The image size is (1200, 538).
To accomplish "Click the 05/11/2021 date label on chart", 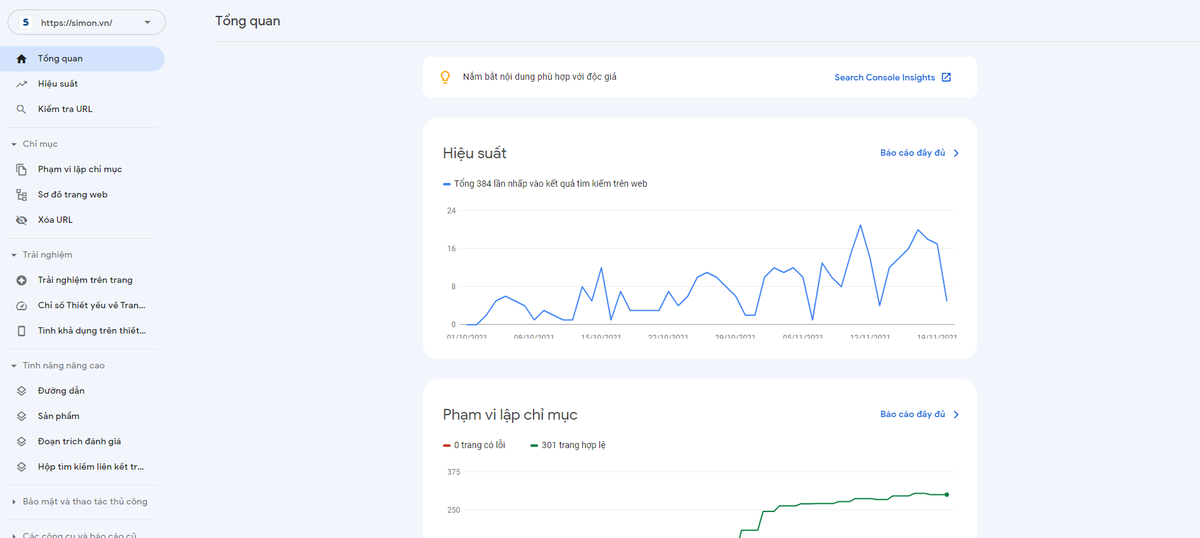I will 802,337.
